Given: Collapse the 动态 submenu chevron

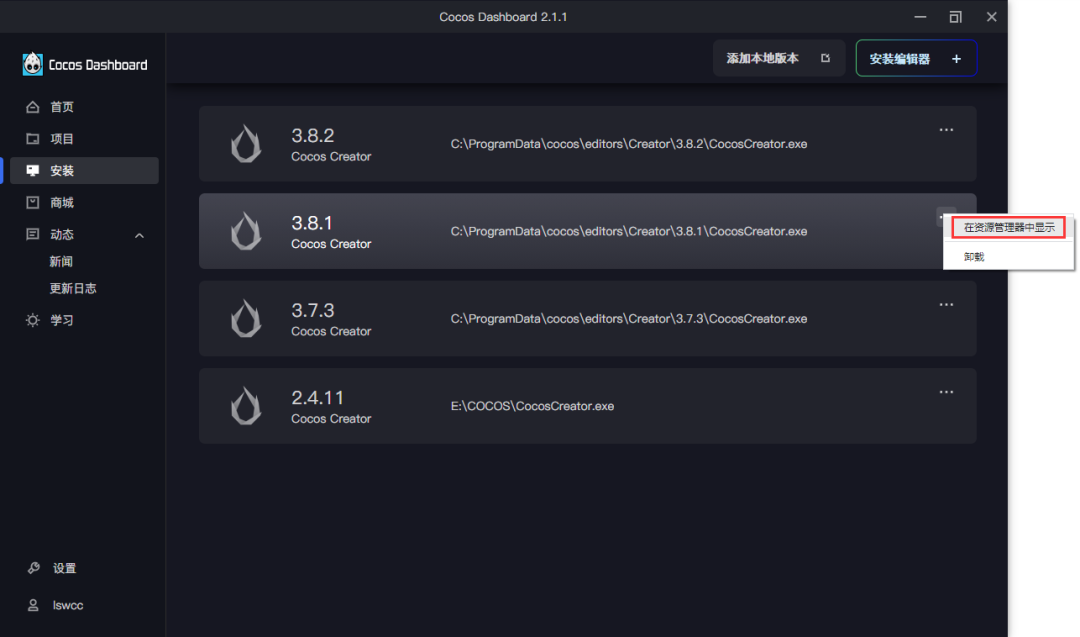Looking at the screenshot, I should click(139, 236).
